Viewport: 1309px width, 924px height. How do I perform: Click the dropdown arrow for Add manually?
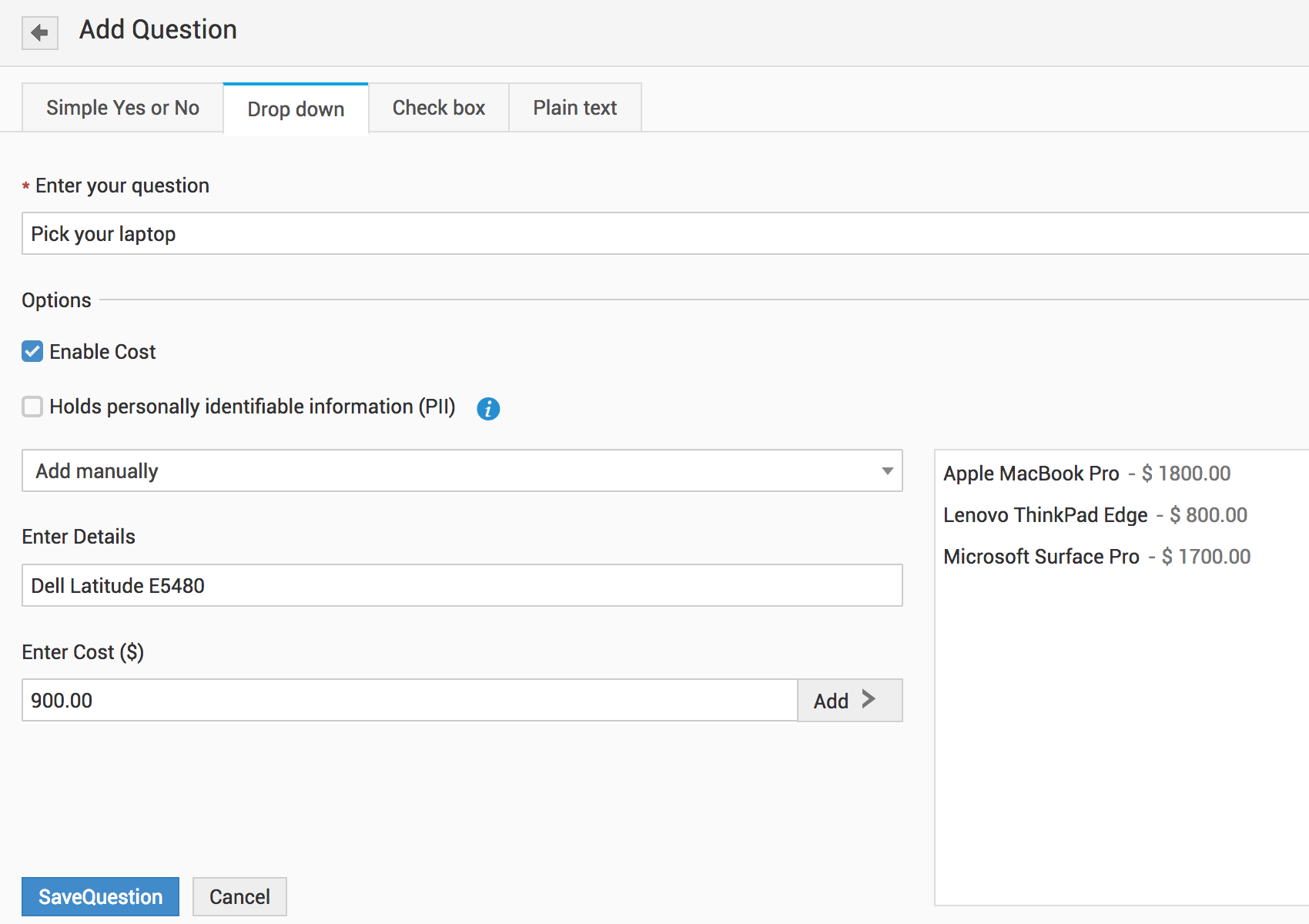(887, 471)
